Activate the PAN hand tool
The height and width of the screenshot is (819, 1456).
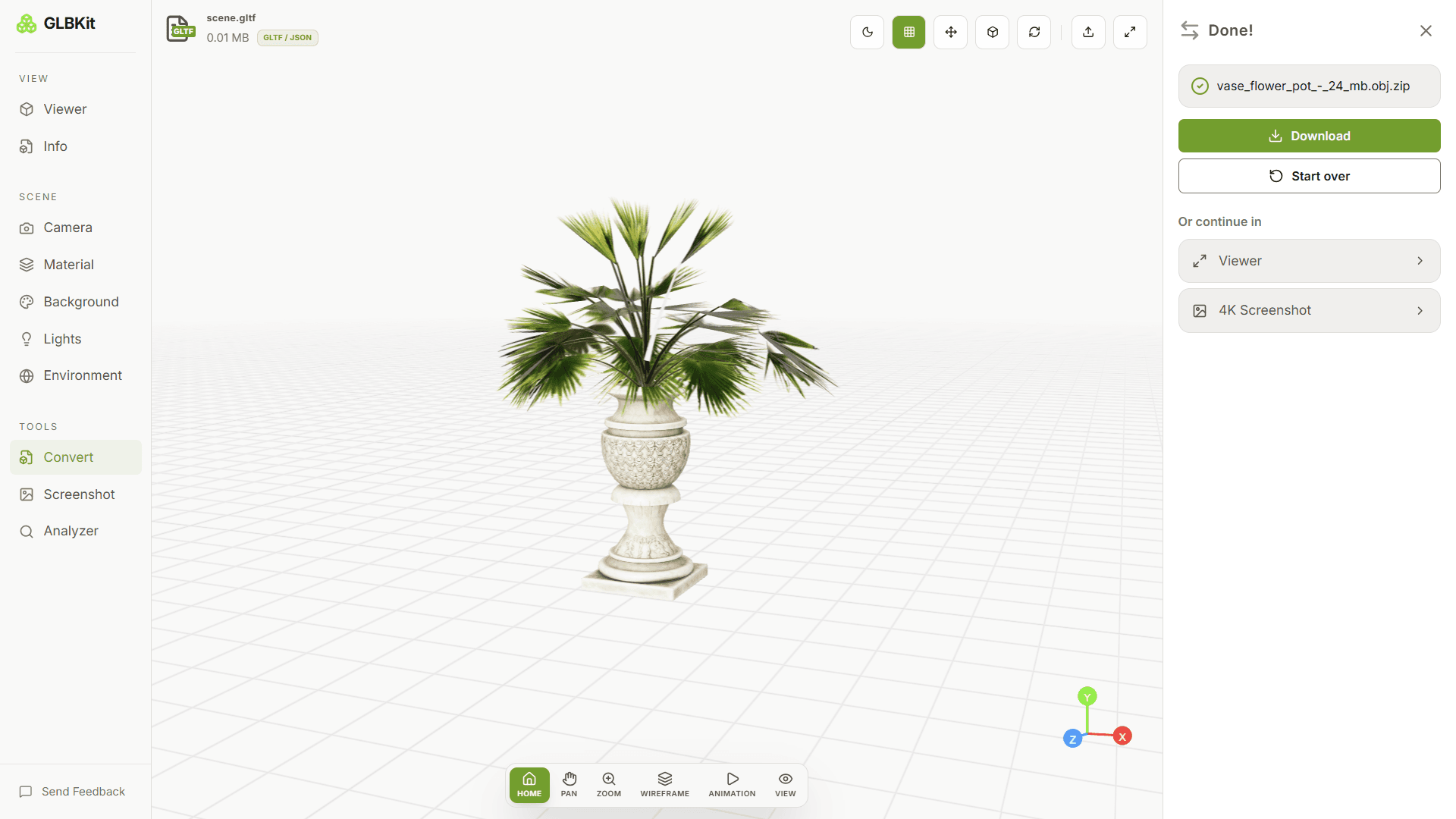[x=569, y=785]
